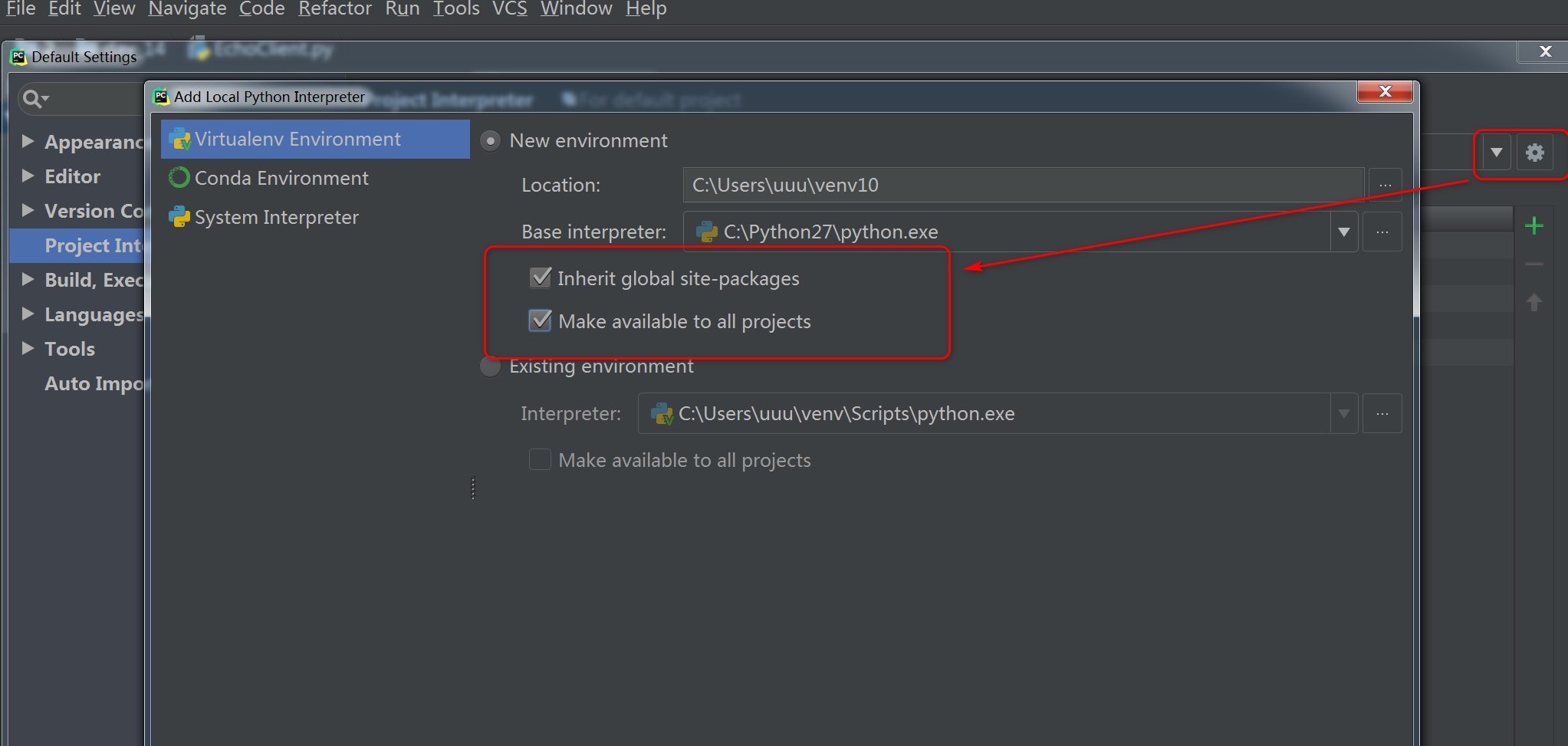1568x746 pixels.
Task: Expand the Appearance settings node
Action: [x=28, y=141]
